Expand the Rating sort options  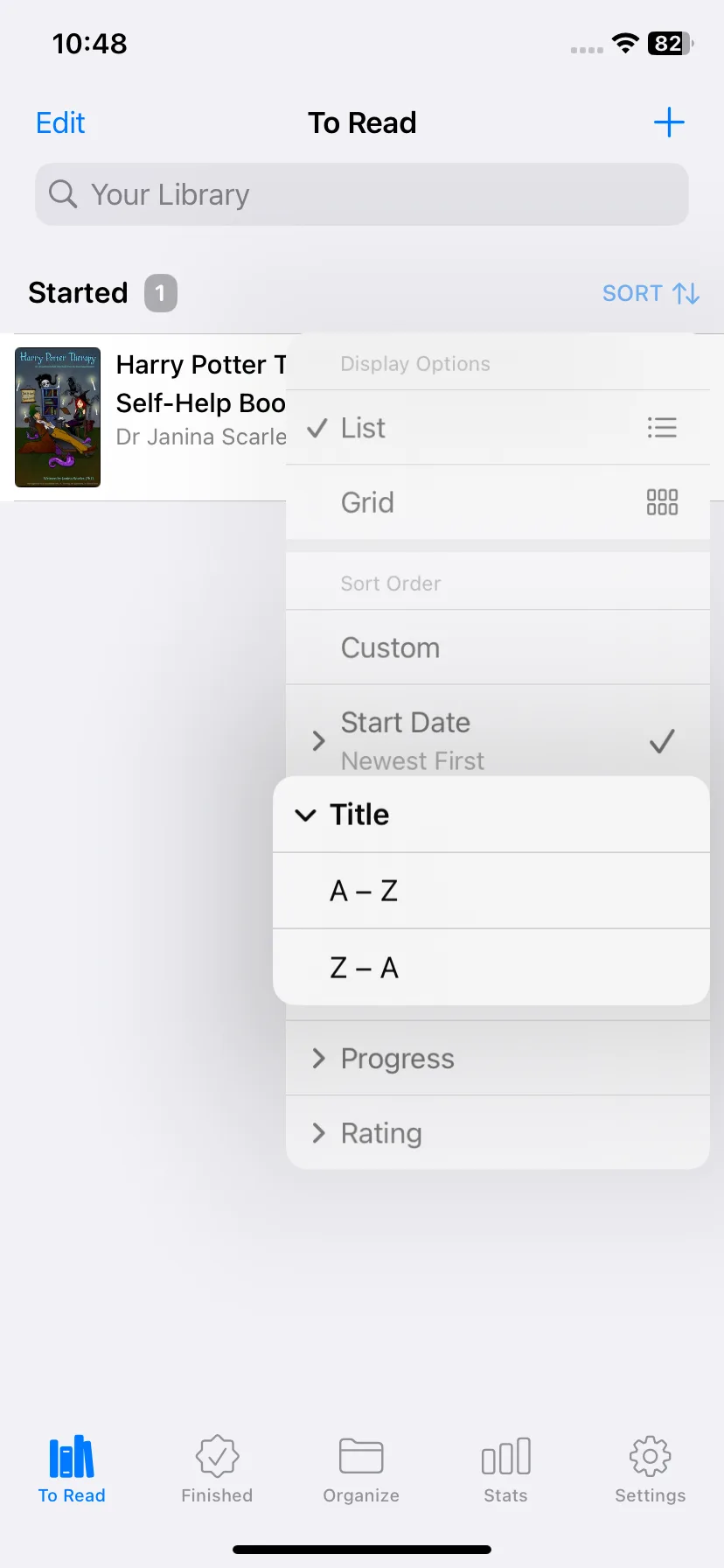498,1133
